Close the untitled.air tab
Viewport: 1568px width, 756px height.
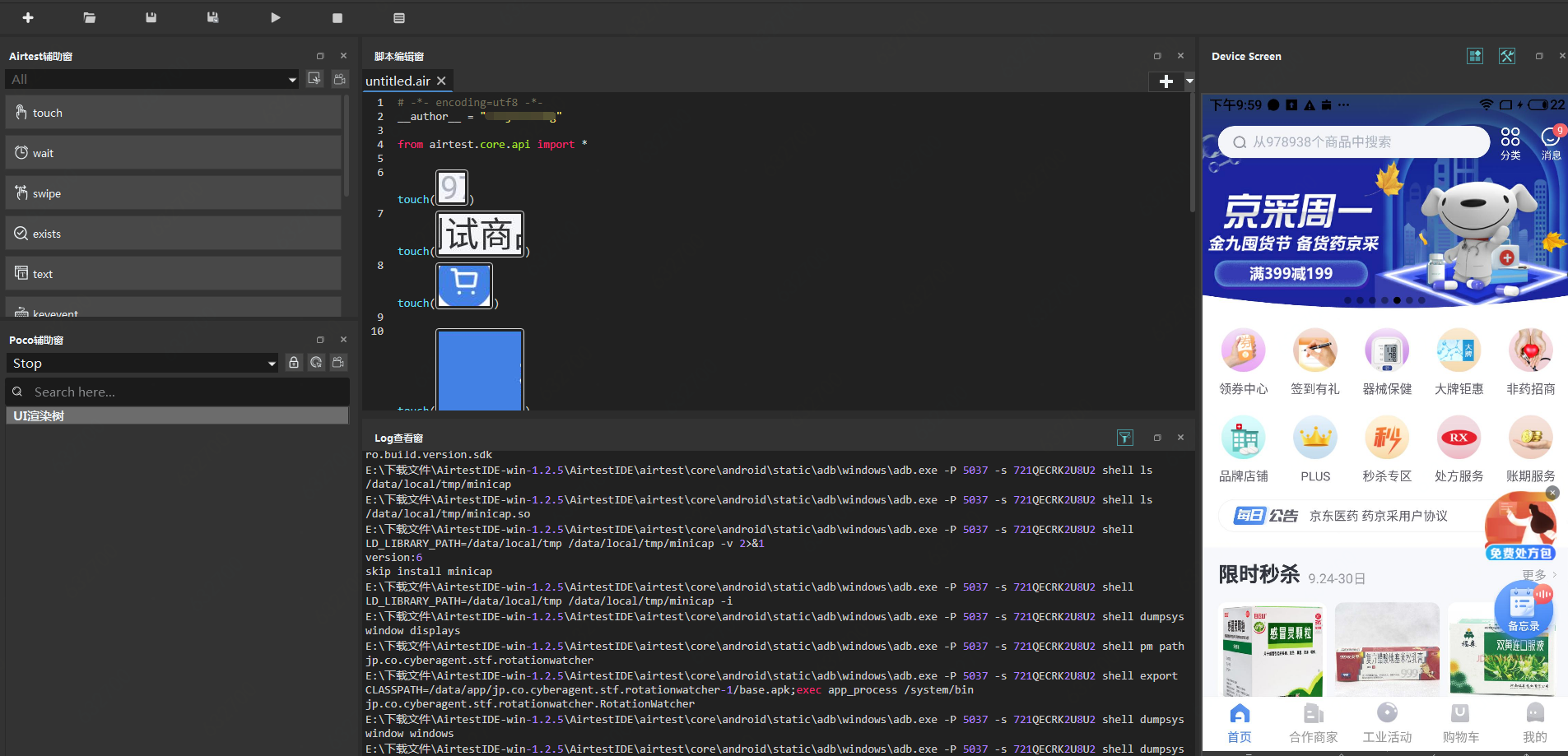(441, 81)
